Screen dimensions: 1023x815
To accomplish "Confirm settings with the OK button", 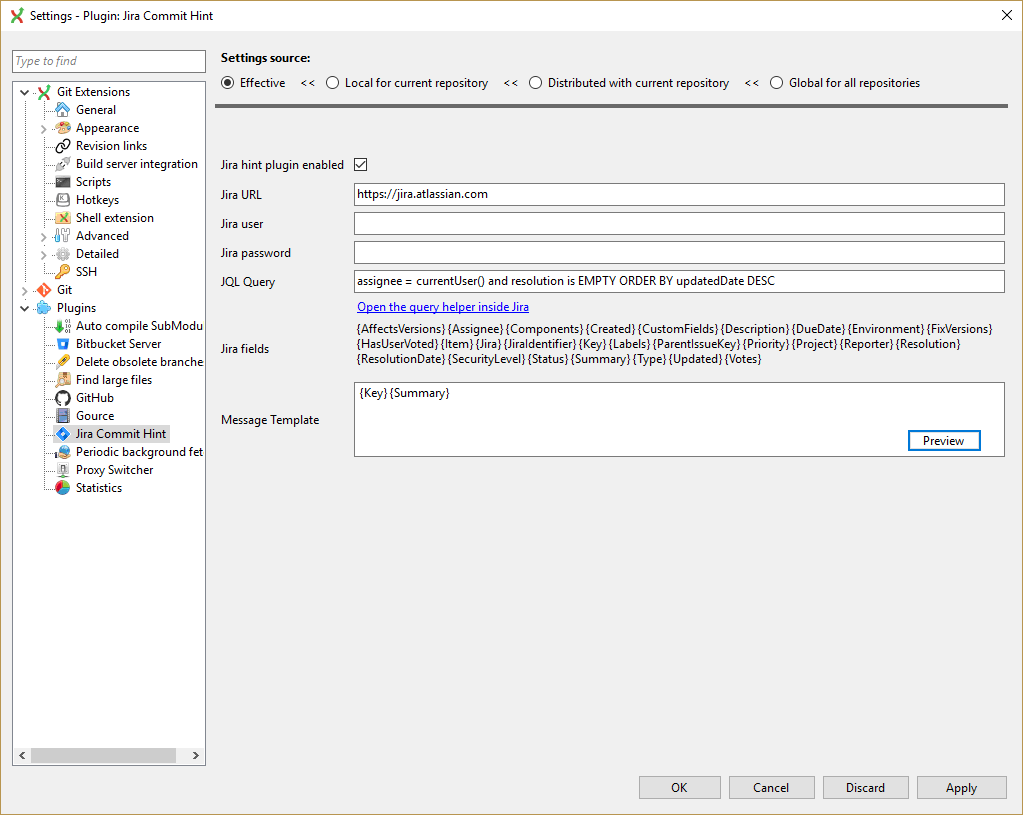I will (680, 788).
